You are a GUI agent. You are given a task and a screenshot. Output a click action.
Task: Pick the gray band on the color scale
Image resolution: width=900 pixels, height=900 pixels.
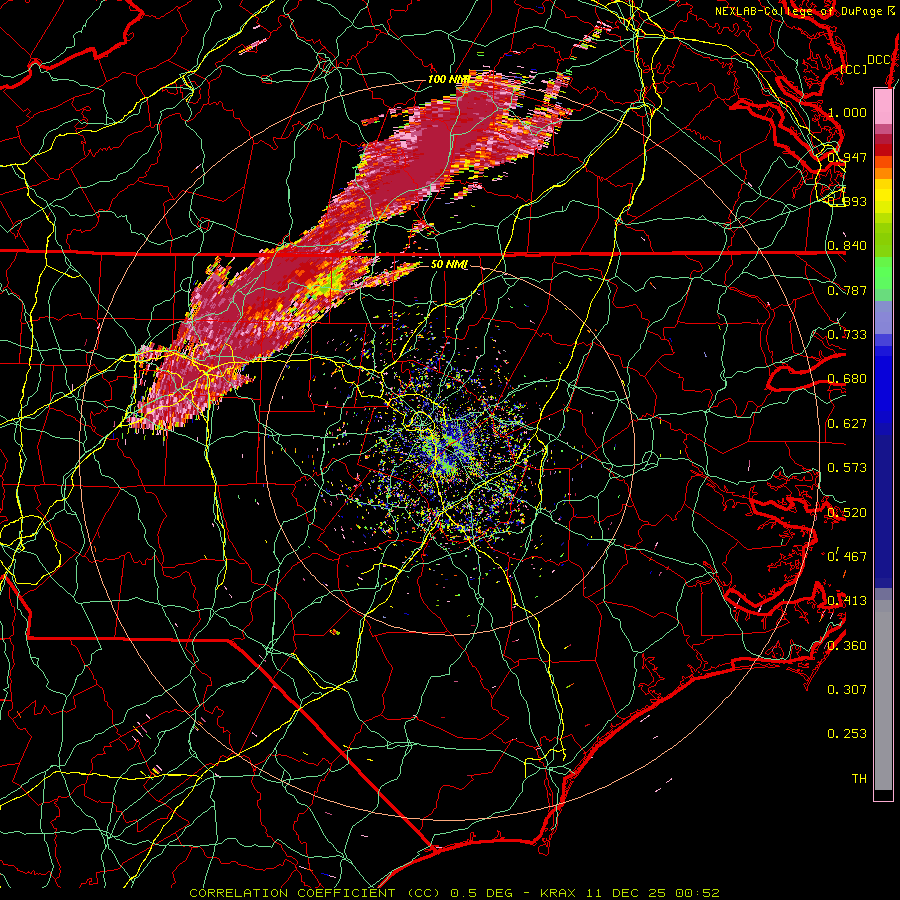point(883,695)
